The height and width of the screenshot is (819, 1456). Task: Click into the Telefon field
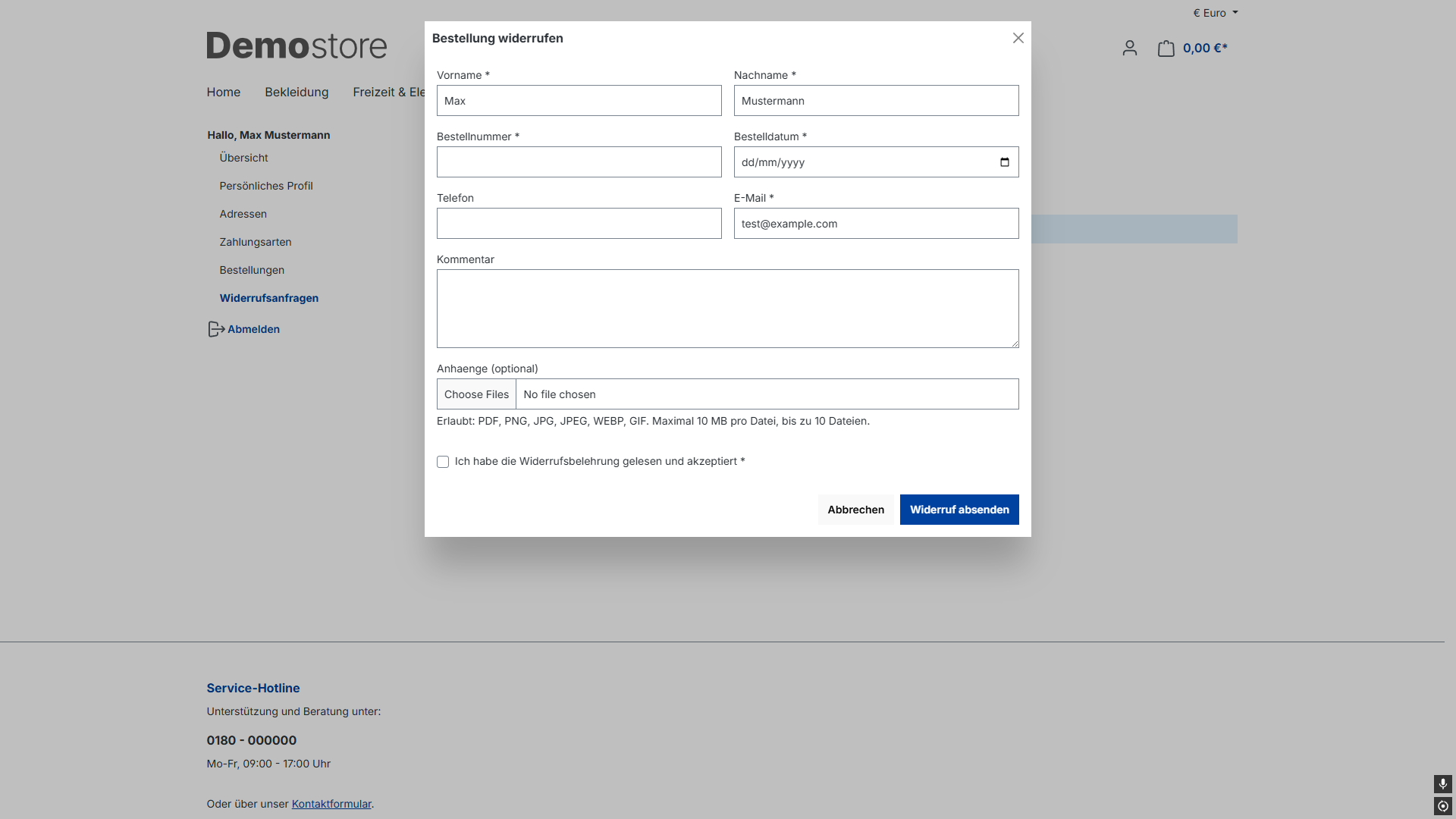pos(579,224)
